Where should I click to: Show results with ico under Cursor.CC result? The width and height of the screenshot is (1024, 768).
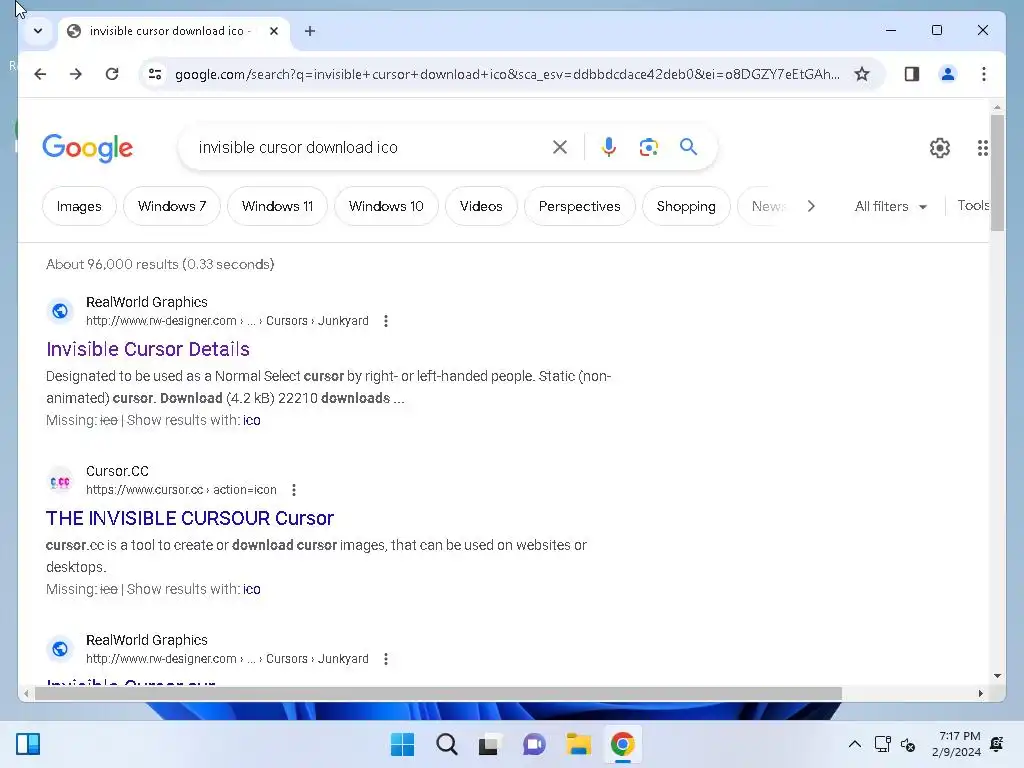251,590
